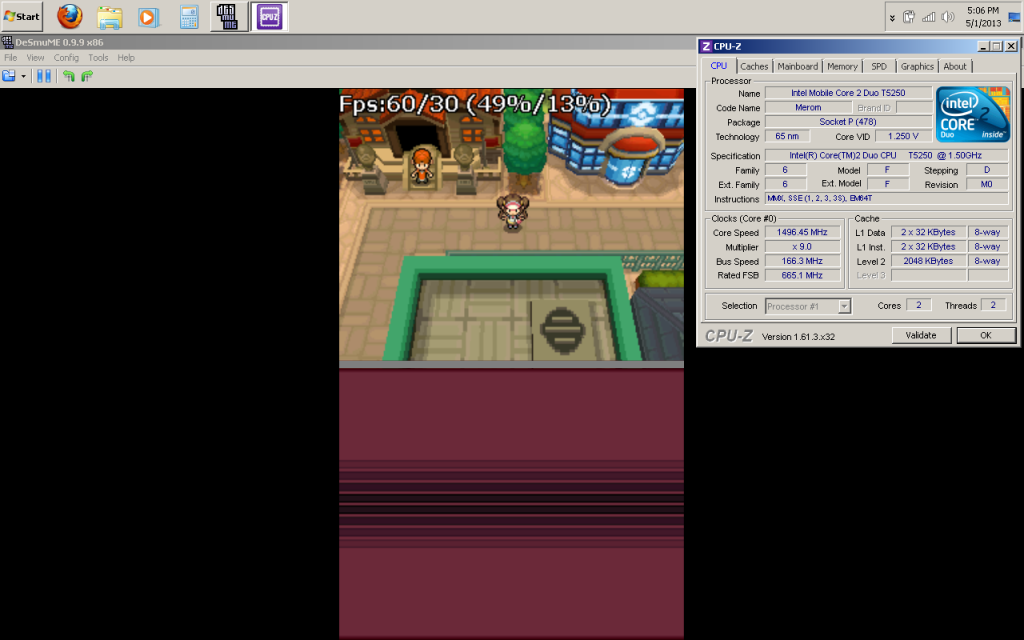Launch Firefox from the taskbar
This screenshot has width=1024, height=640.
click(70, 16)
